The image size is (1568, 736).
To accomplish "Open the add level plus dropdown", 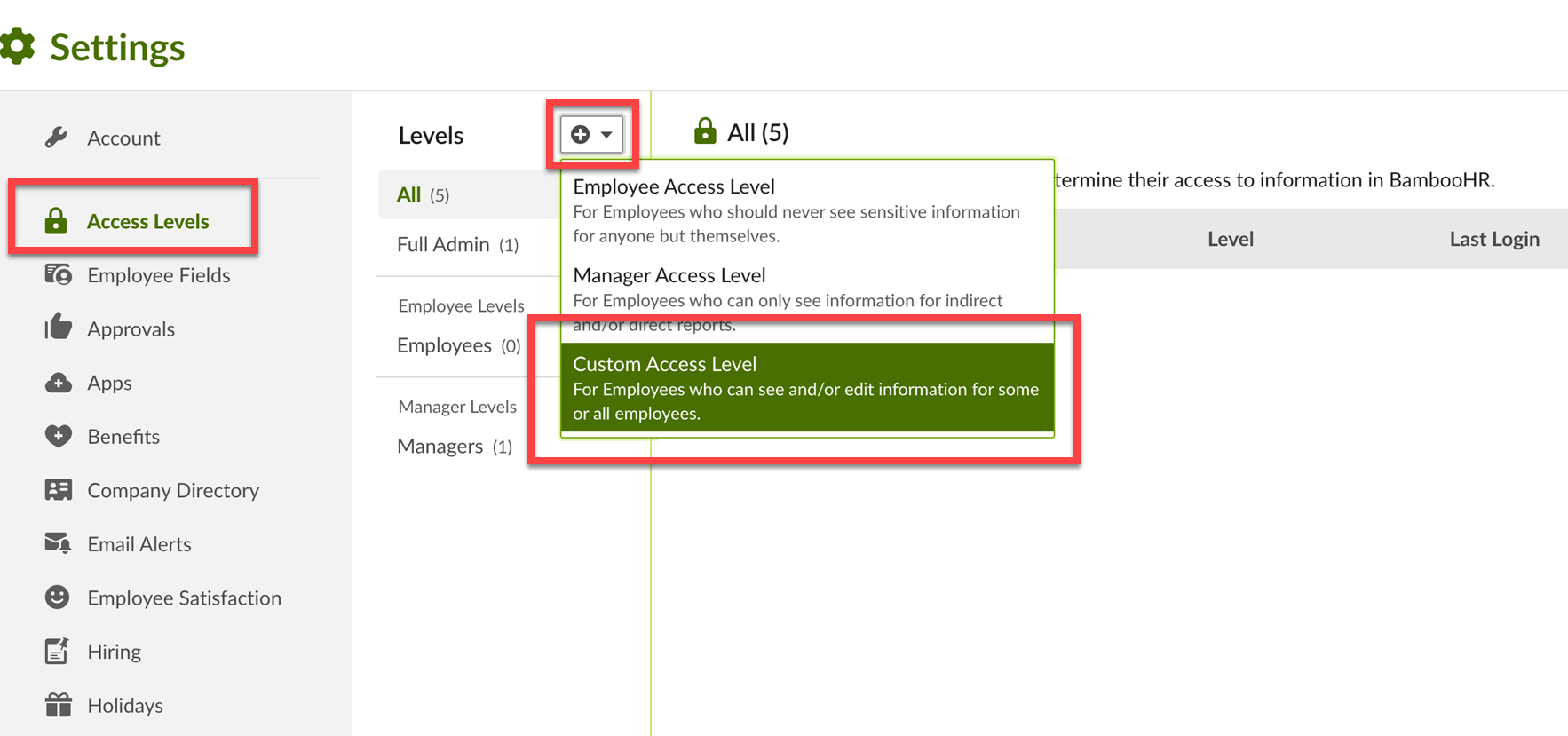I will 591,134.
